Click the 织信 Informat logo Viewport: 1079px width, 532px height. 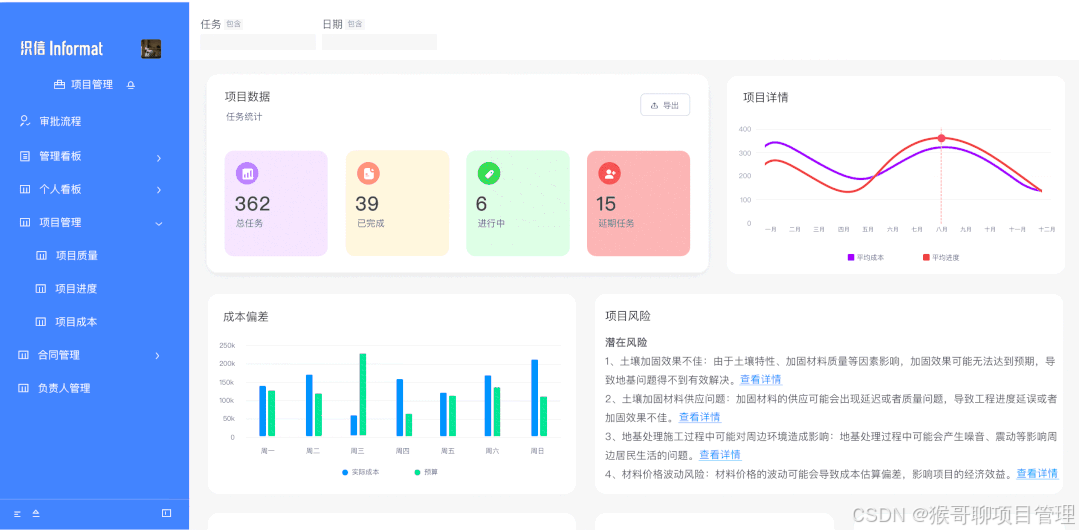(62, 48)
